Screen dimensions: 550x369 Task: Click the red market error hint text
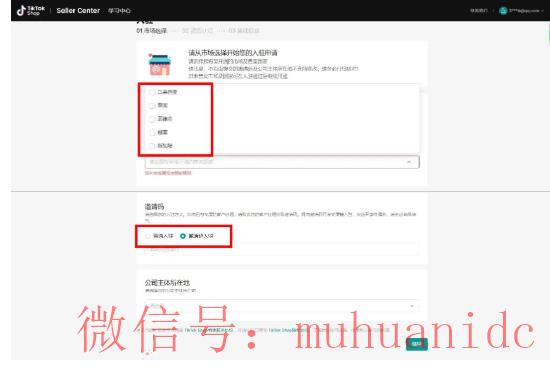tap(168, 173)
